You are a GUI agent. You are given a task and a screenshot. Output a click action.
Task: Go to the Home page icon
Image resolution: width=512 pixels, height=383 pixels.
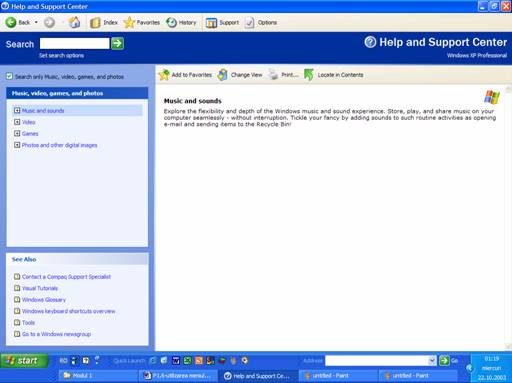pyautogui.click(x=74, y=22)
